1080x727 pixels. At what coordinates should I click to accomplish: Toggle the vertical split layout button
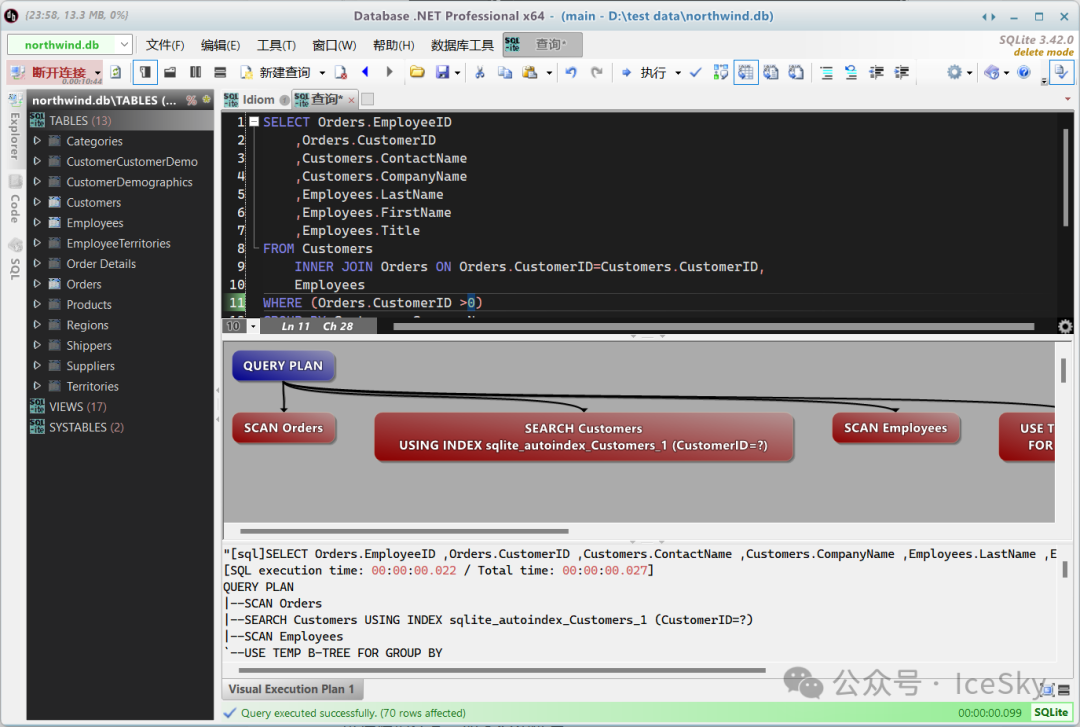[x=195, y=72]
